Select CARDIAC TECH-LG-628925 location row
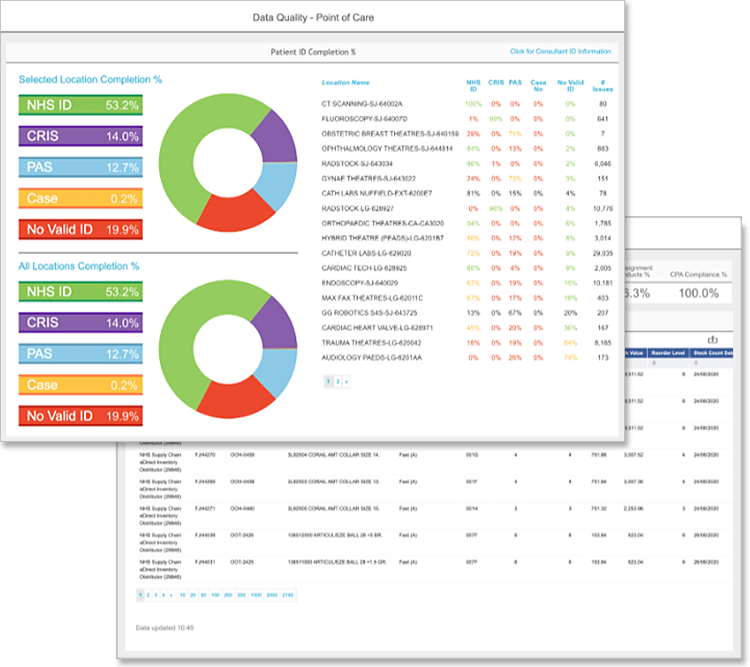The width and height of the screenshot is (750, 667). pyautogui.click(x=467, y=268)
